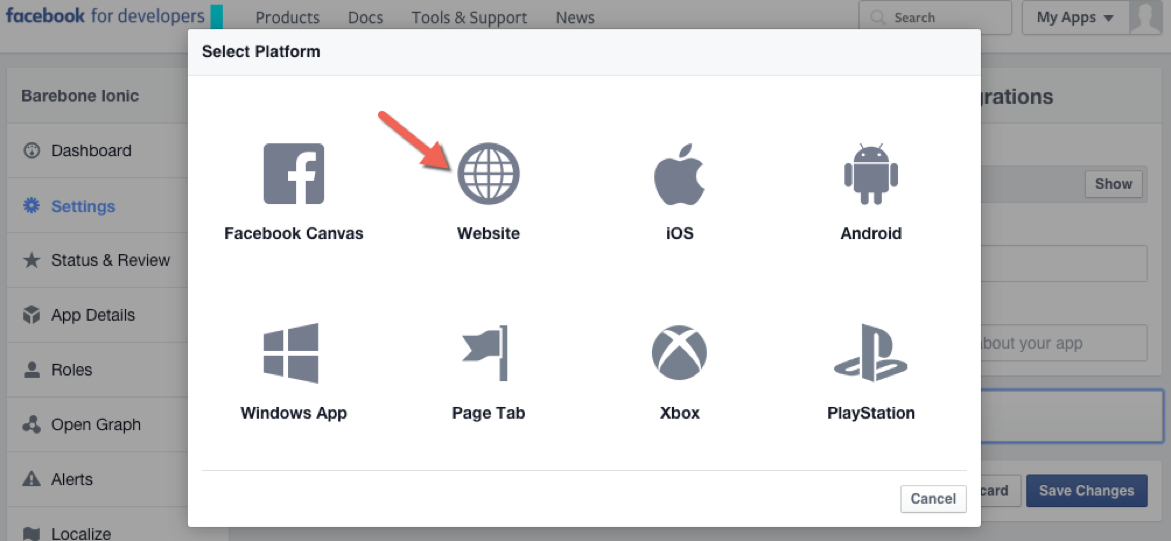Click the Page Tab label text
The image size is (1171, 541).
[x=488, y=413]
